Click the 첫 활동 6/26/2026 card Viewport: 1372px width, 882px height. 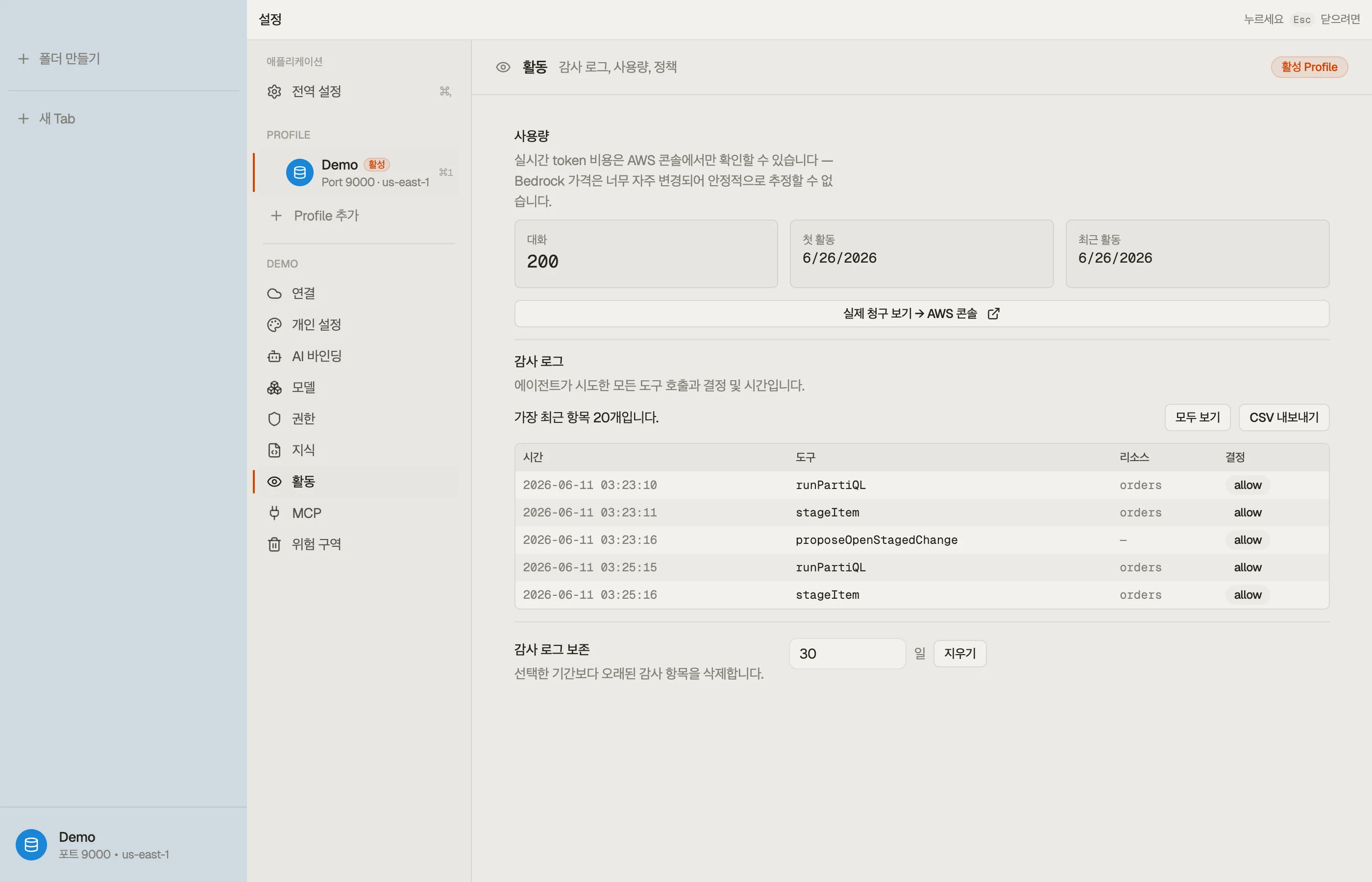pos(921,254)
